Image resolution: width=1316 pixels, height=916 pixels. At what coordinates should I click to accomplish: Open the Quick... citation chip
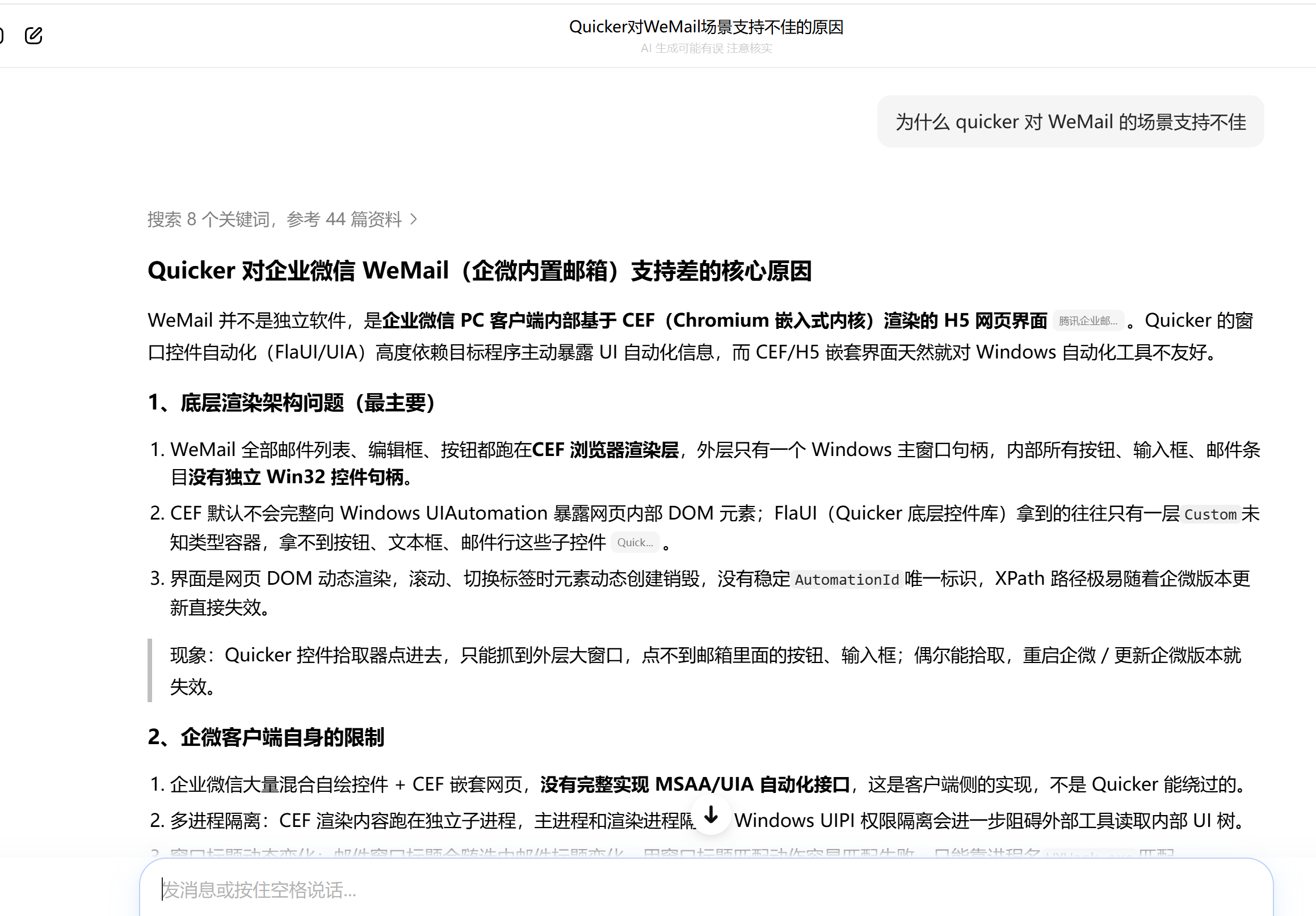635,542
